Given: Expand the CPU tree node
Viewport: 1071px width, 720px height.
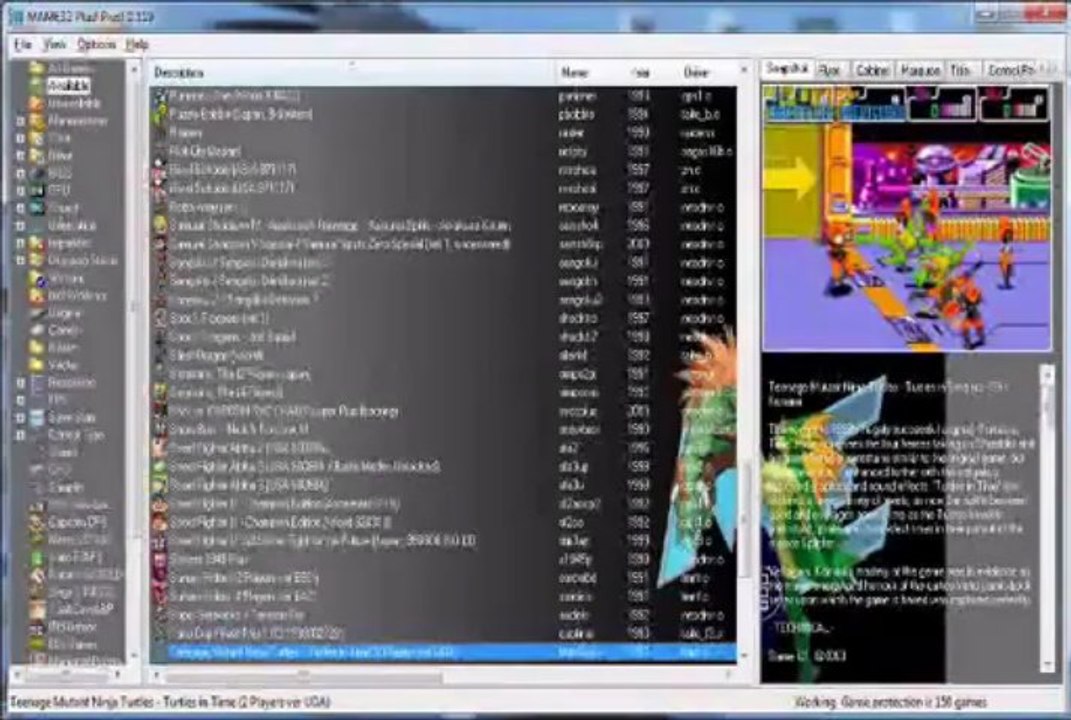Looking at the screenshot, I should tap(20, 190).
